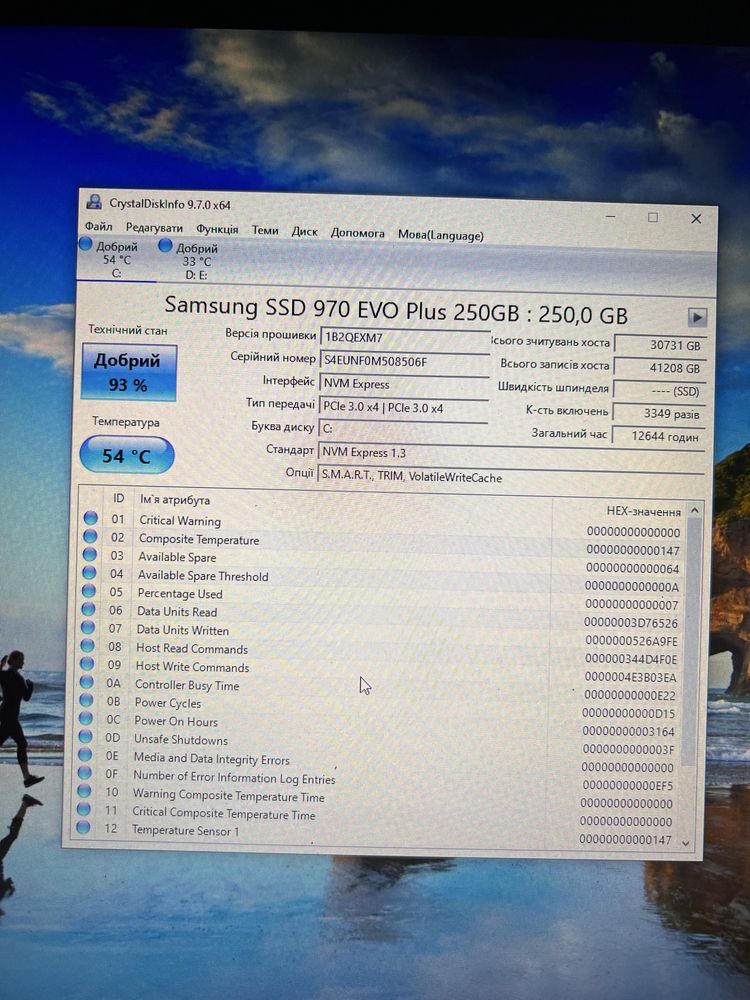
Task: Minimize the CrystalDiskInfo window
Action: (x=610, y=216)
